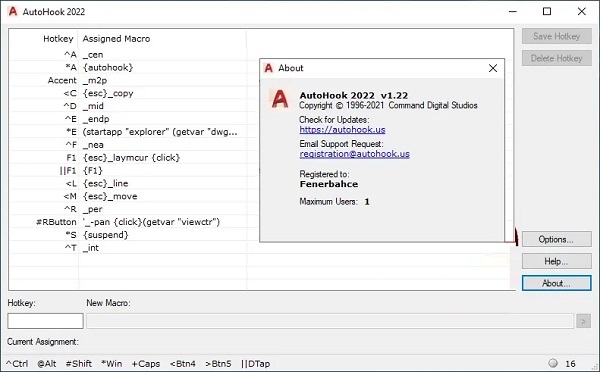Select the ^E _endp row
The height and width of the screenshot is (372, 600).
point(128,119)
